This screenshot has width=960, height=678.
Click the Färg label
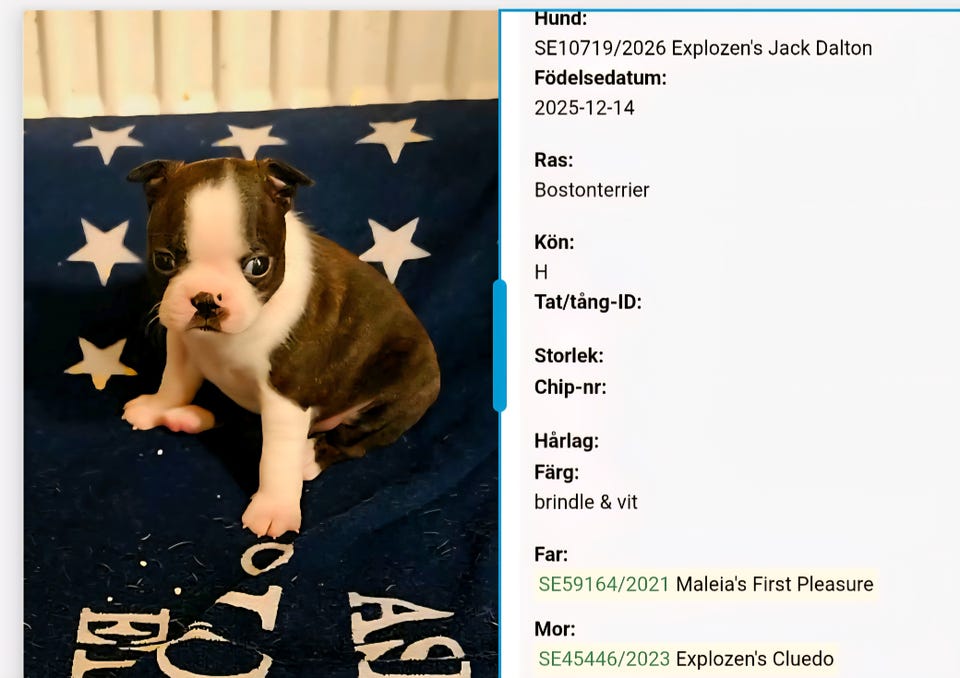tap(557, 472)
